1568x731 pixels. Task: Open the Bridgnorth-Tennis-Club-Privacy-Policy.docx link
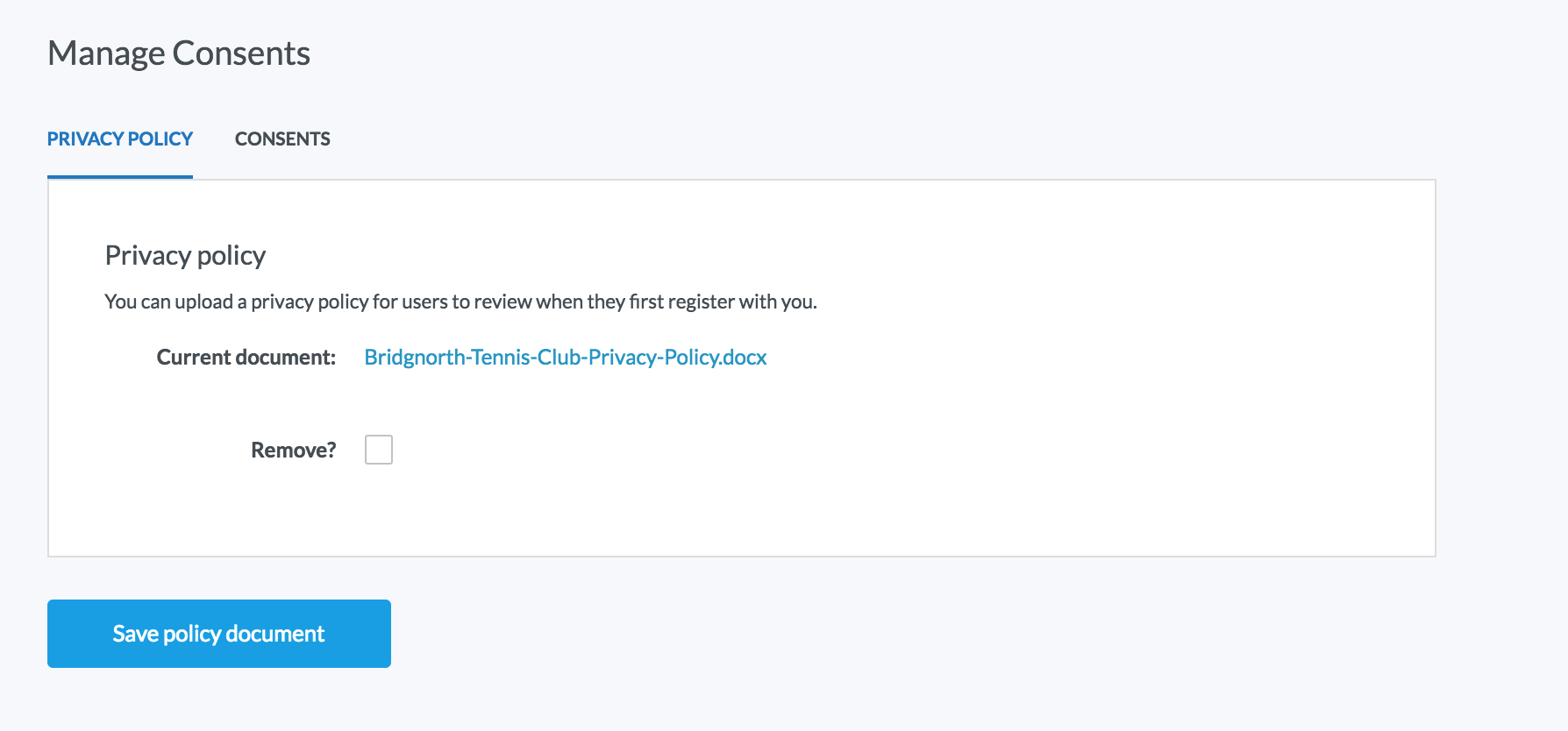tap(565, 358)
